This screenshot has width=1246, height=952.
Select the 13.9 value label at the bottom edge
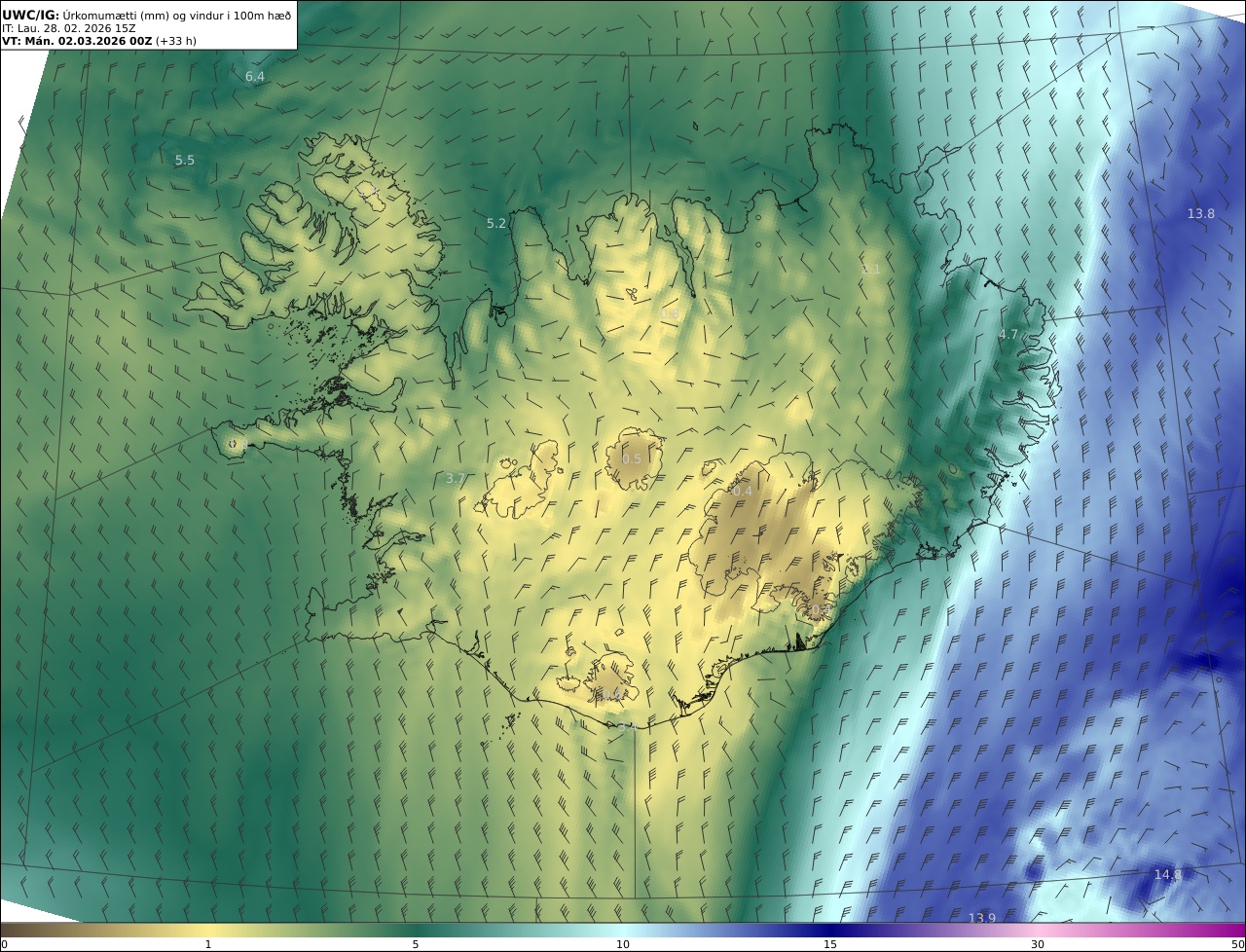(982, 918)
